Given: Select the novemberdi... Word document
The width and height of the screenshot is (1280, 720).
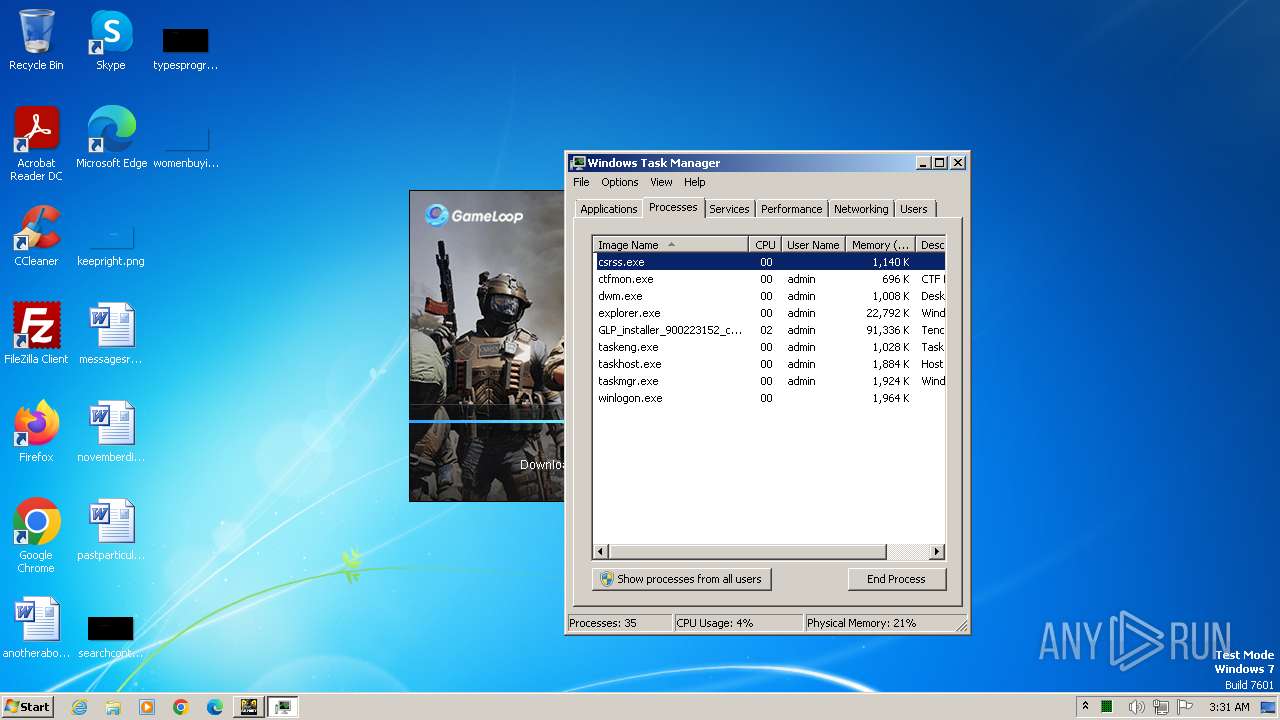Looking at the screenshot, I should pyautogui.click(x=111, y=431).
